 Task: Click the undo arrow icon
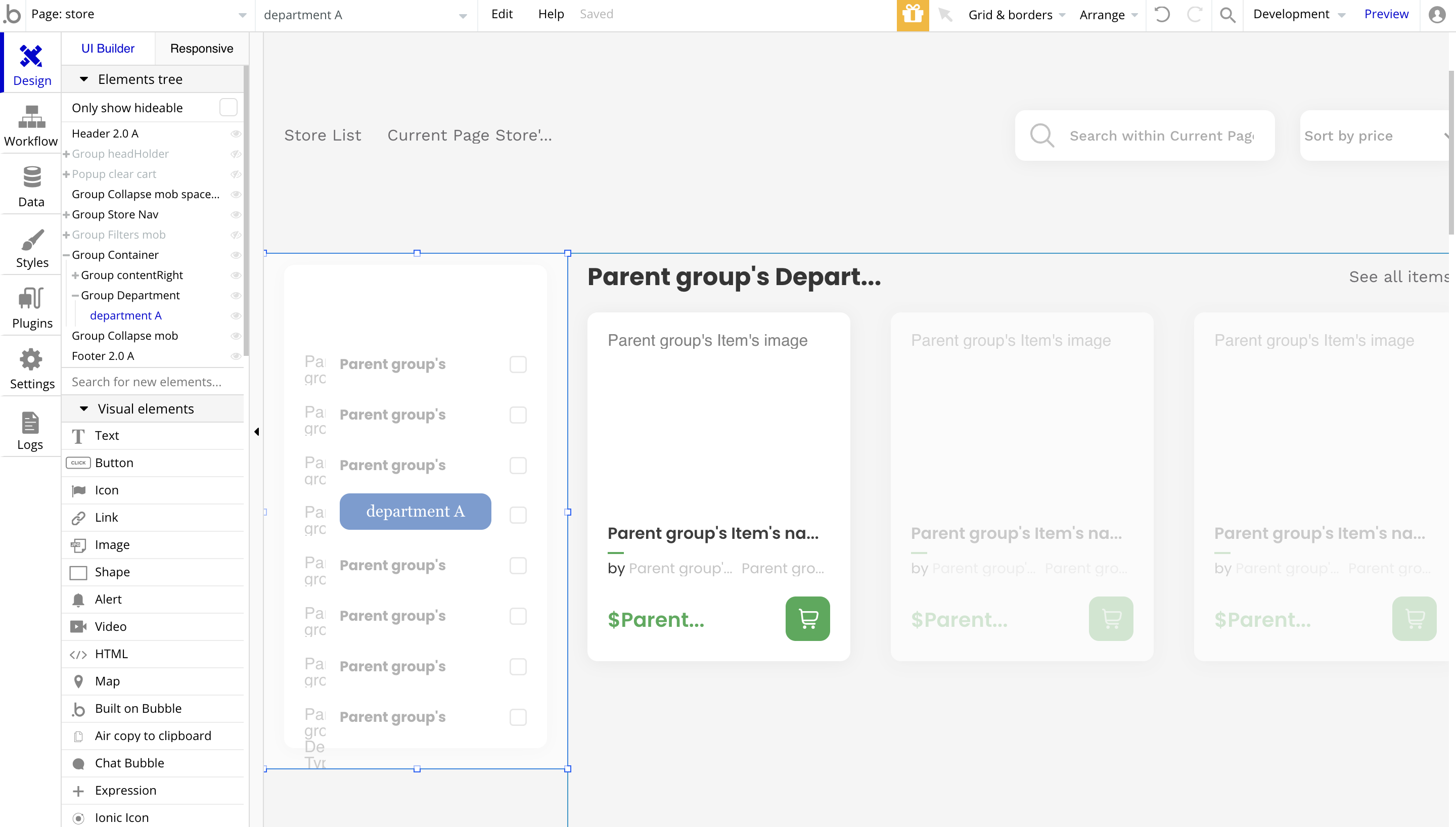click(x=1162, y=15)
